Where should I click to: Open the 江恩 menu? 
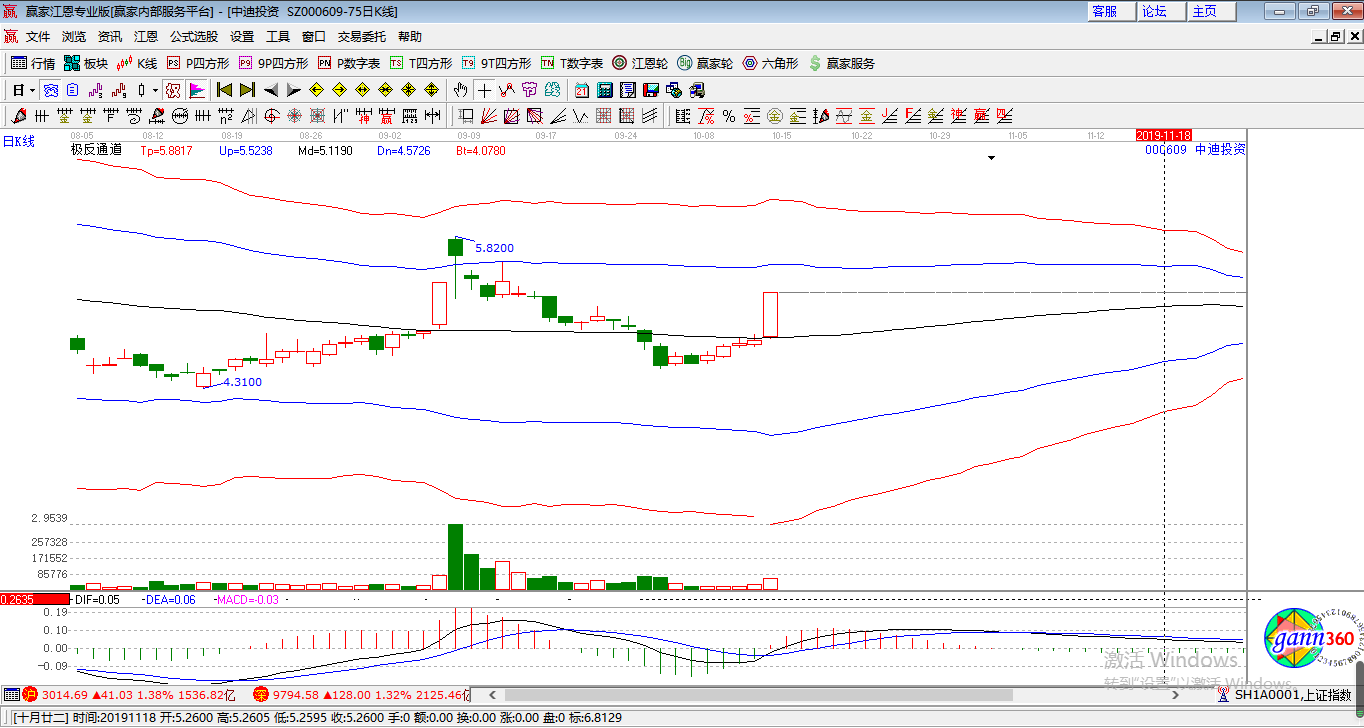(x=146, y=37)
